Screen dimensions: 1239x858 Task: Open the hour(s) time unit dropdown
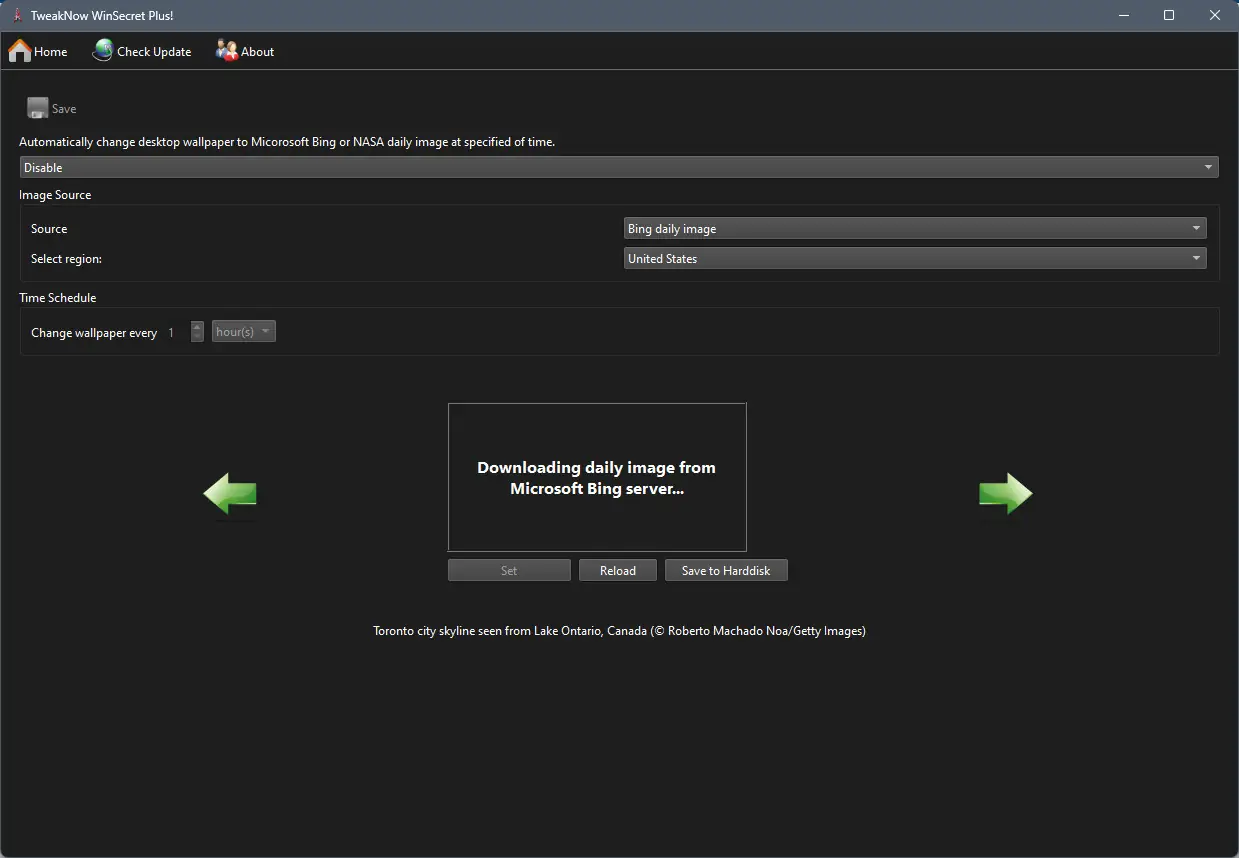pos(243,332)
